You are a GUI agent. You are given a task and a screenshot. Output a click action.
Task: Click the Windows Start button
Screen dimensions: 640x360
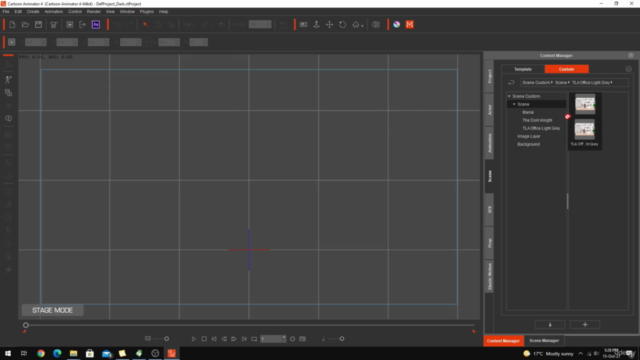point(8,353)
